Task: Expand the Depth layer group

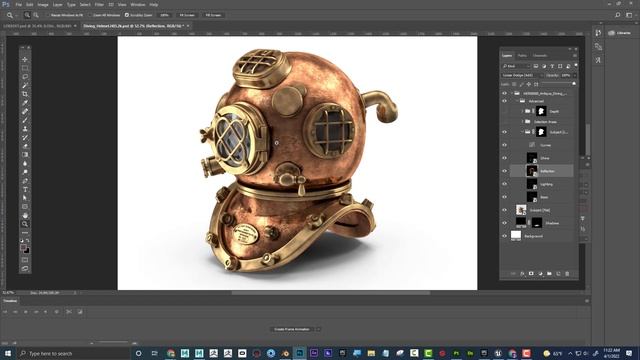Action: [522, 111]
